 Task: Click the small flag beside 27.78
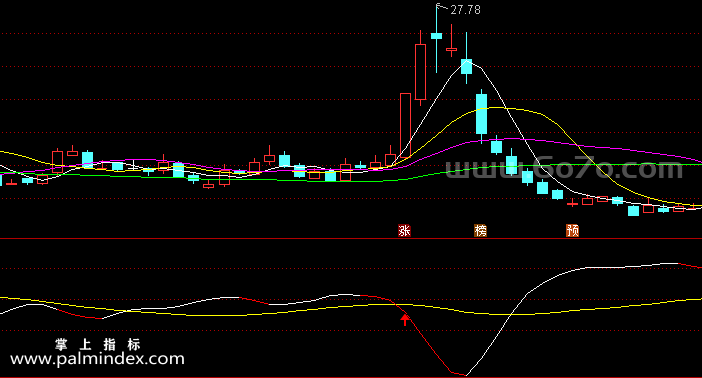440,6
